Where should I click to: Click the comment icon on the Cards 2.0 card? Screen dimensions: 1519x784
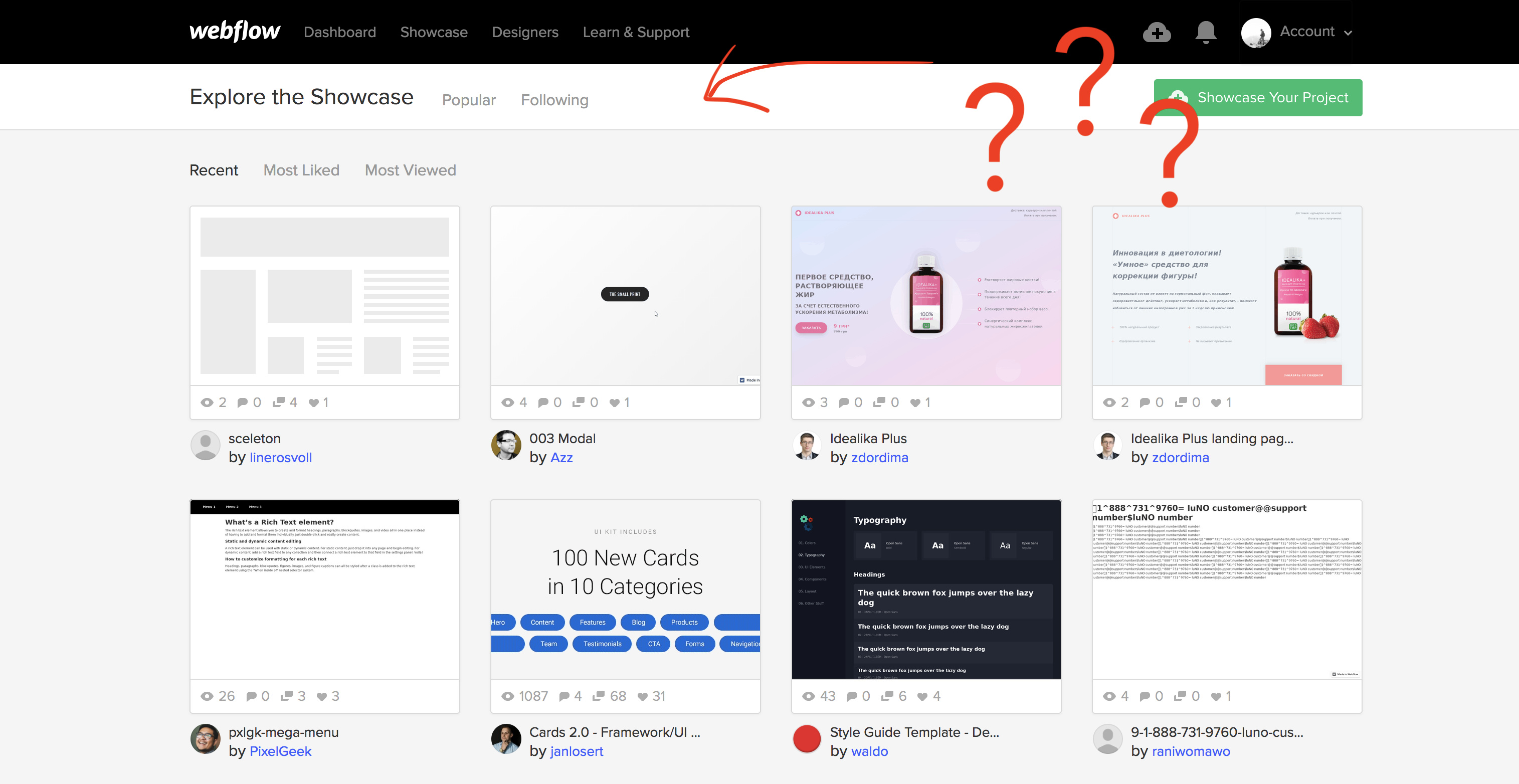coord(563,696)
